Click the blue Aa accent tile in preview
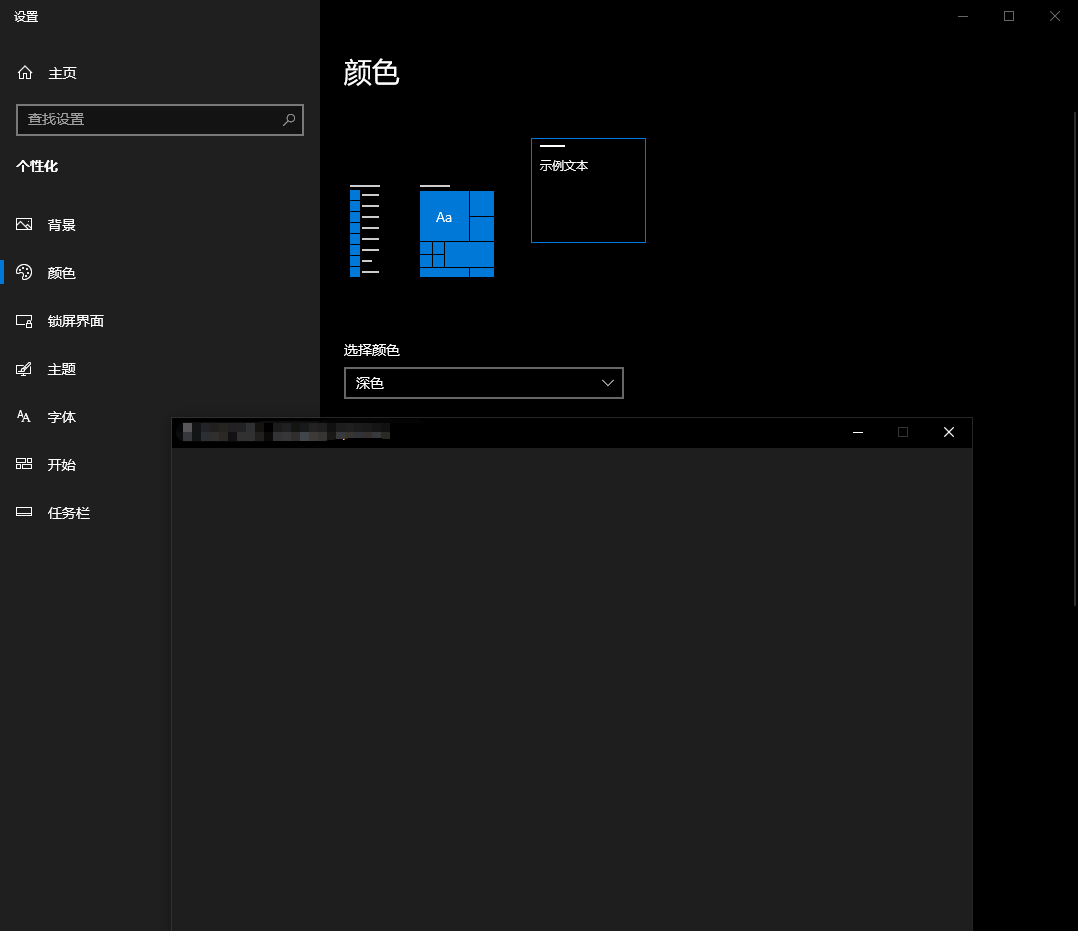The image size is (1078, 931). (444, 216)
